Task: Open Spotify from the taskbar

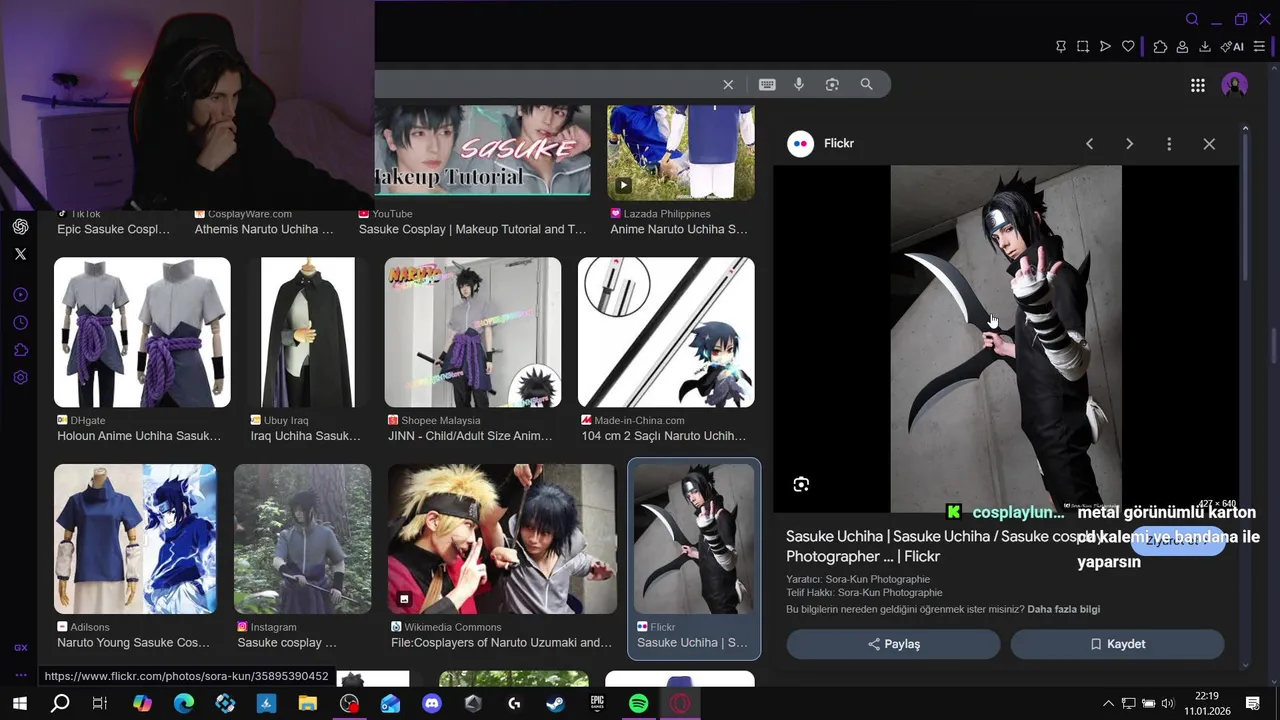Action: pos(638,704)
